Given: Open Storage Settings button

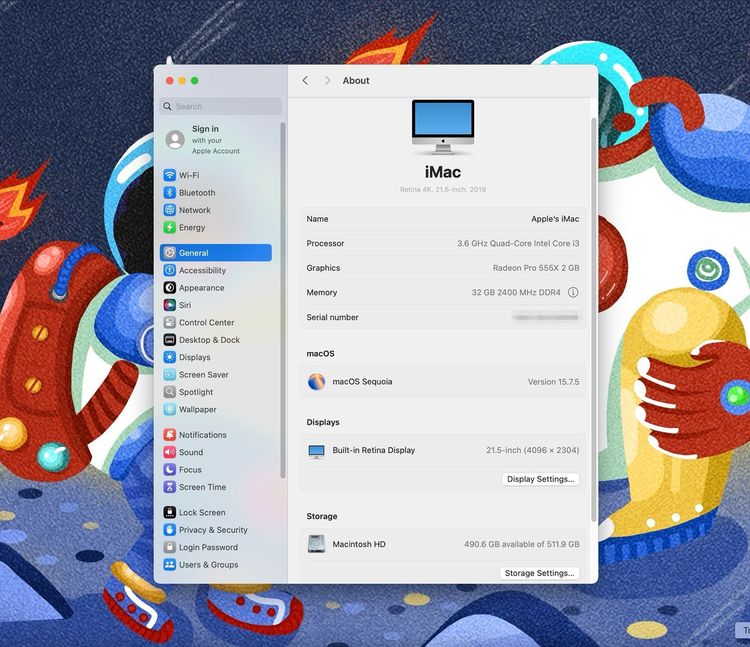Looking at the screenshot, I should click(540, 573).
